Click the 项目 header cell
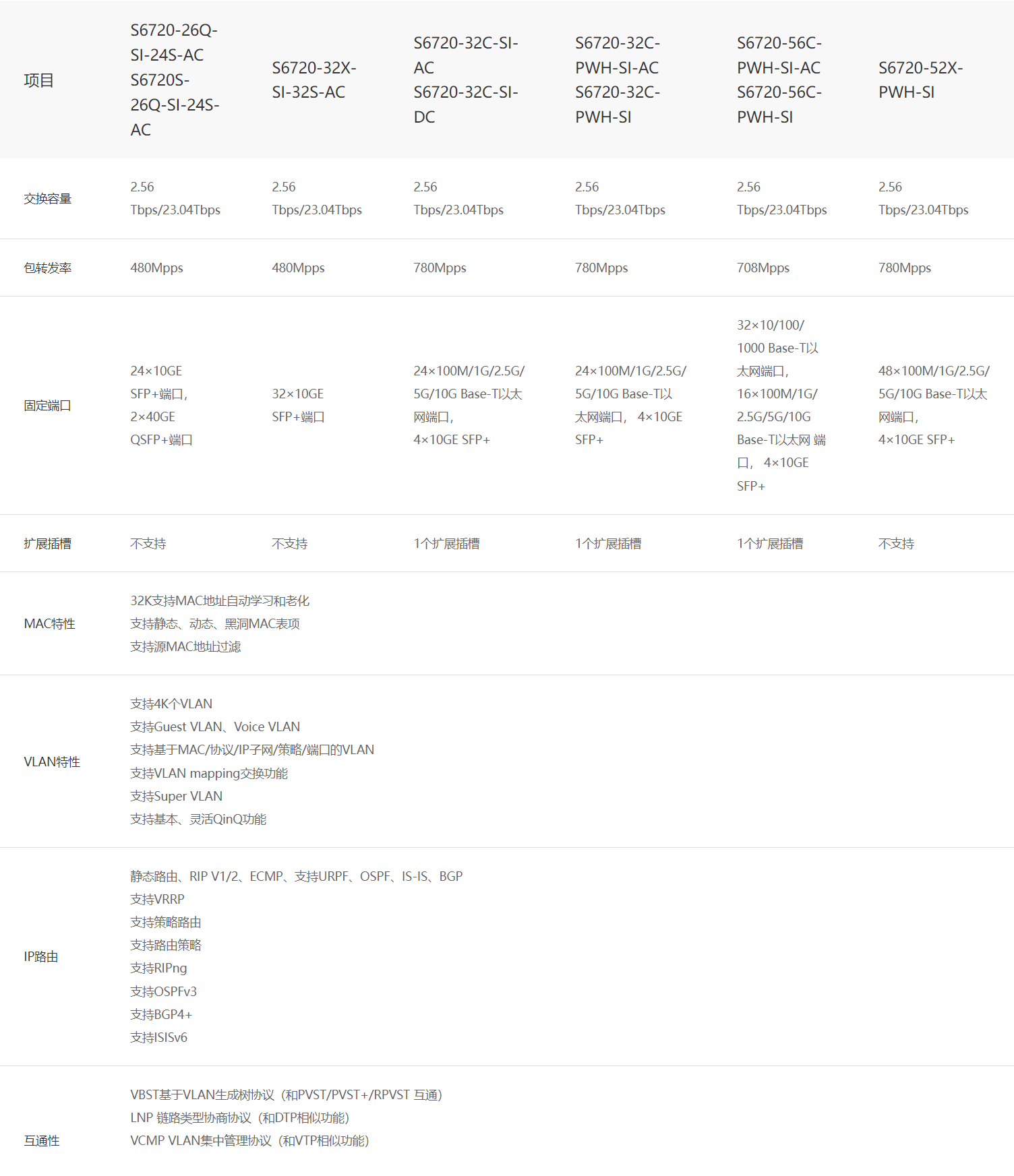Viewport: 1014px width, 1176px height. (x=38, y=80)
